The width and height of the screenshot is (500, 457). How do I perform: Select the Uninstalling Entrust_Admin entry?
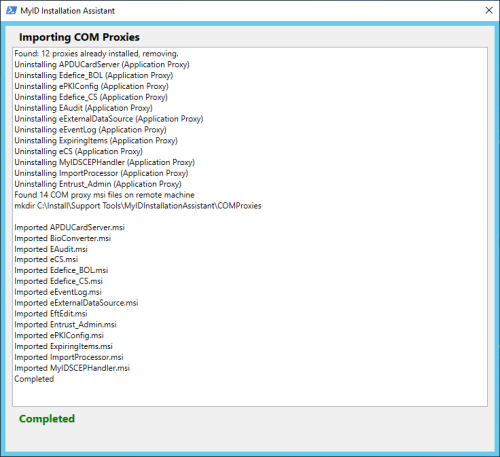(98, 184)
